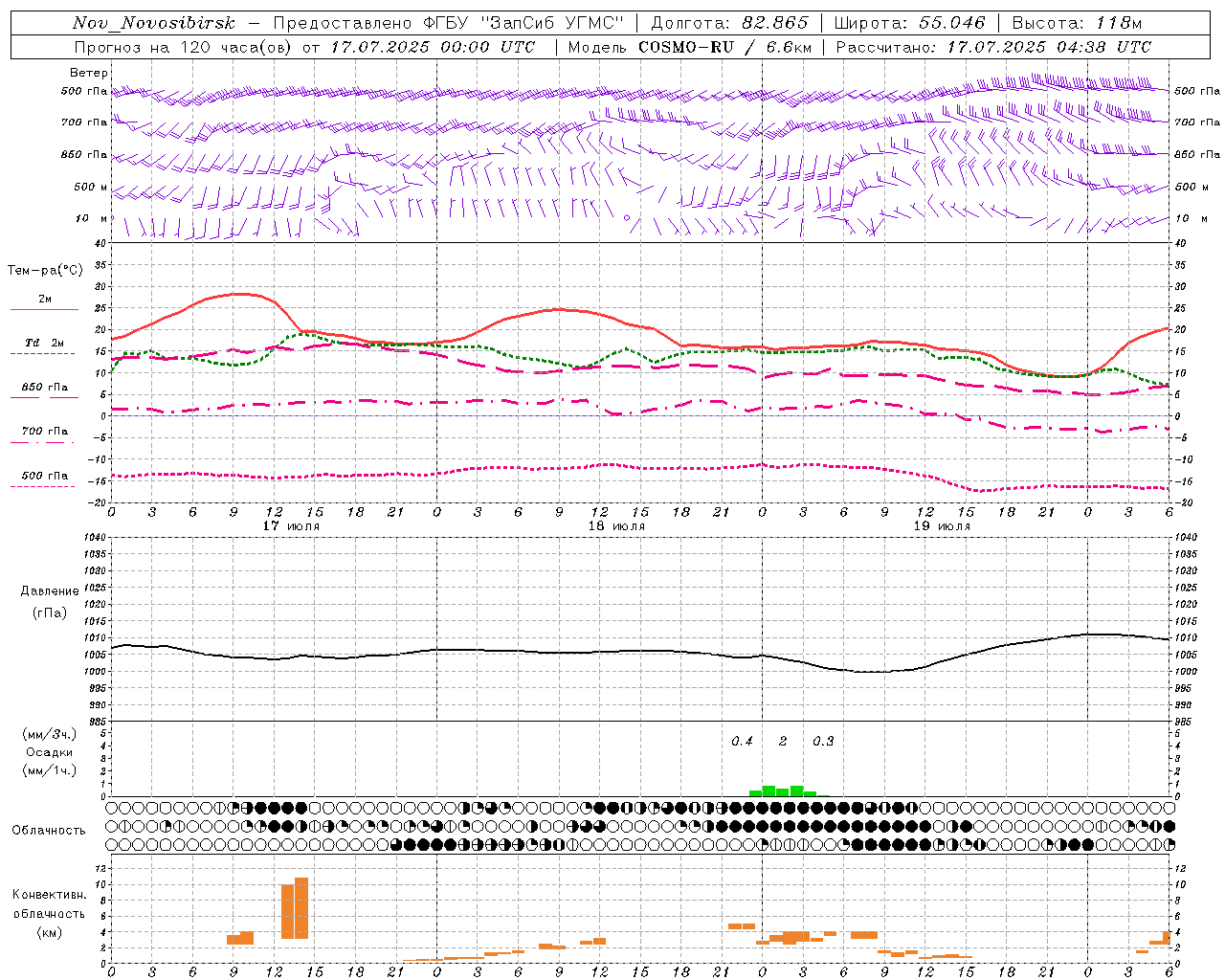Click the Td 2м dew point legend entry
Viewport: 1225px width, 980px height.
tap(45, 343)
